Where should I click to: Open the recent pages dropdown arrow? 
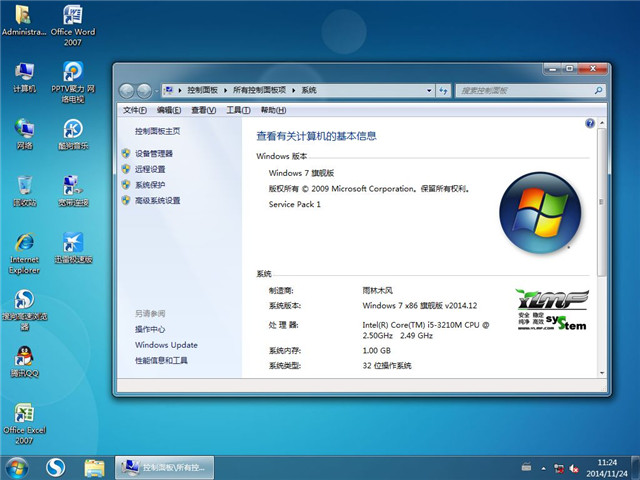[x=156, y=91]
